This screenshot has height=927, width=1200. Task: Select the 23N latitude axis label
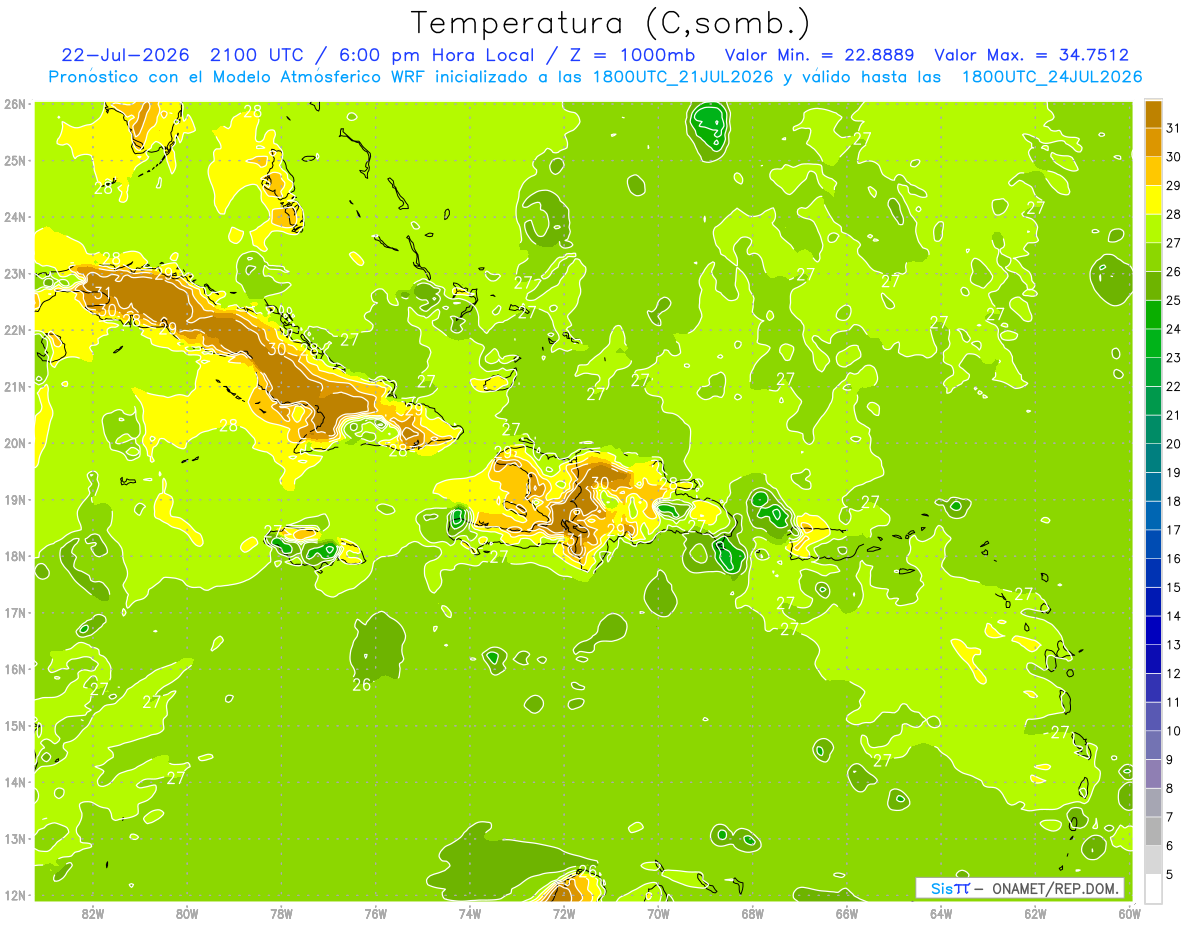[14, 273]
